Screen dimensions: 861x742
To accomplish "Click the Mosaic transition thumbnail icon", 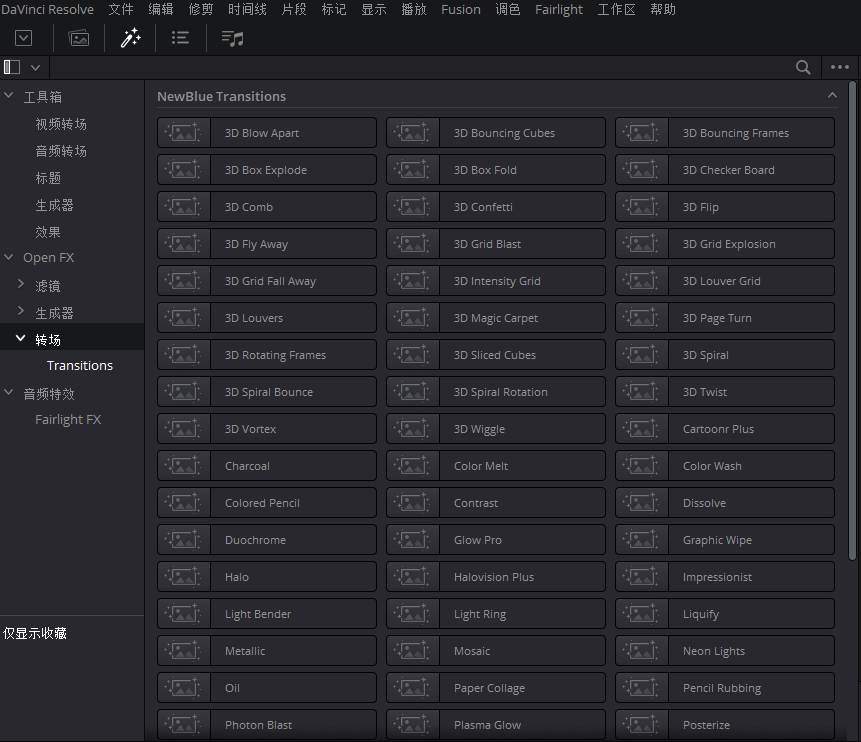I will [413, 651].
